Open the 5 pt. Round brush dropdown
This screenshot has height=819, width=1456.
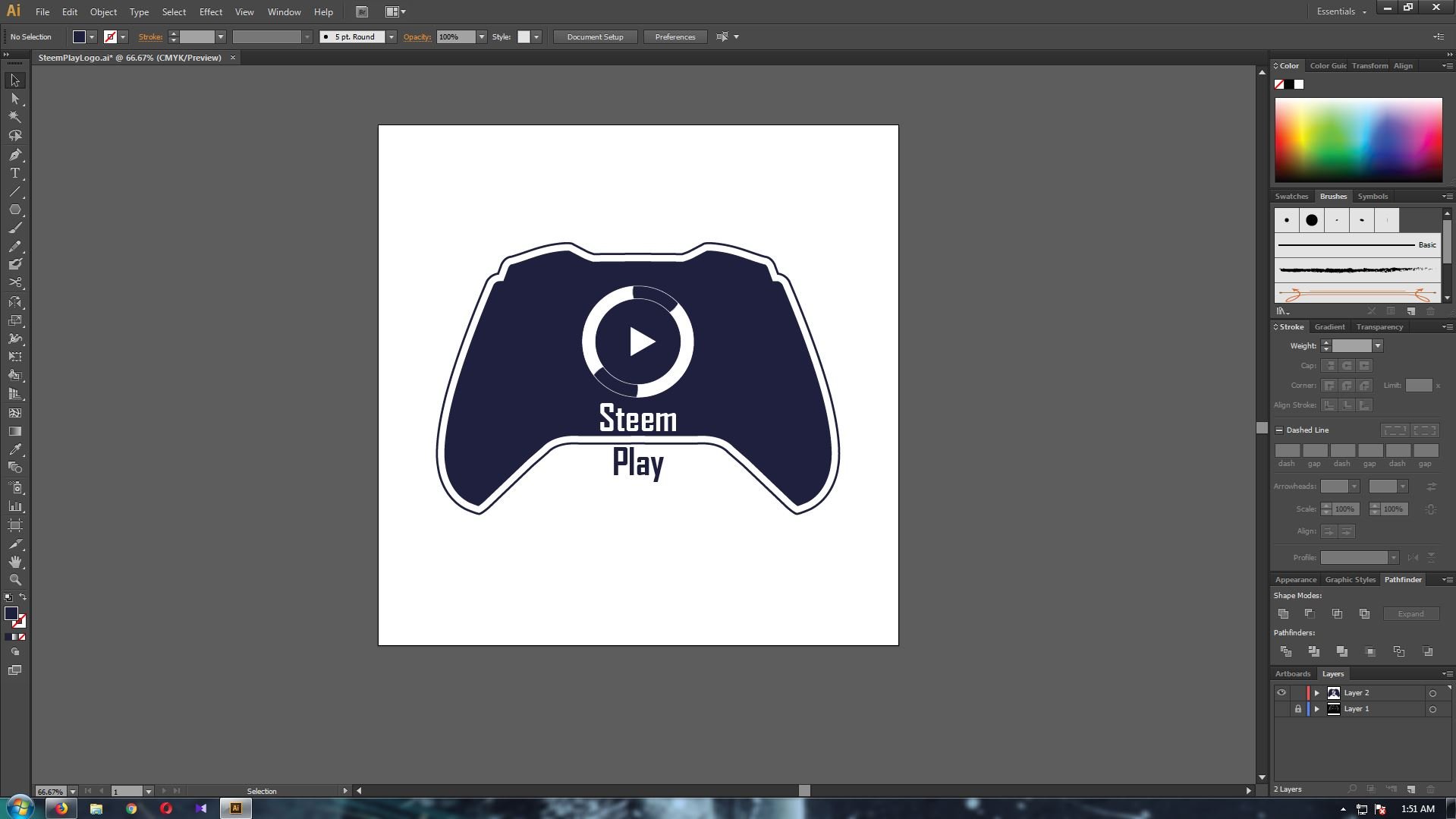(x=392, y=36)
